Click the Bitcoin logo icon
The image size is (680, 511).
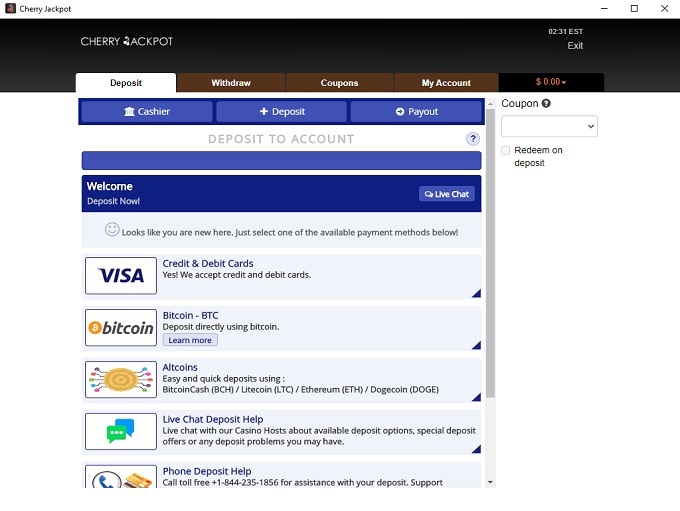tap(121, 328)
